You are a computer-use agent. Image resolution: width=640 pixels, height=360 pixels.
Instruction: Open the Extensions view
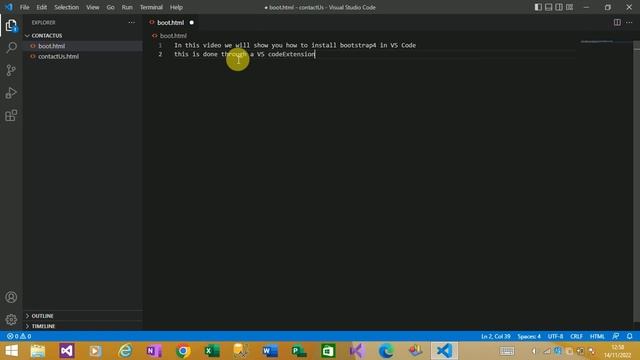(x=11, y=116)
